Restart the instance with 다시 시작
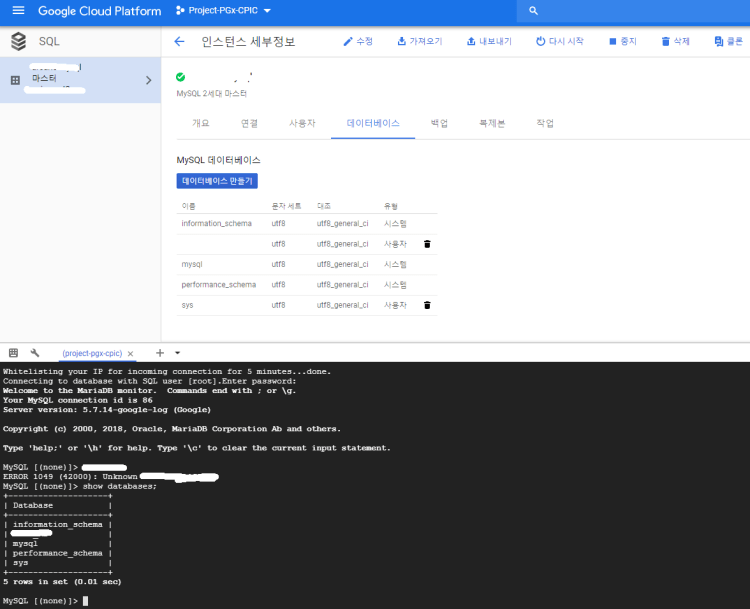 559,41
